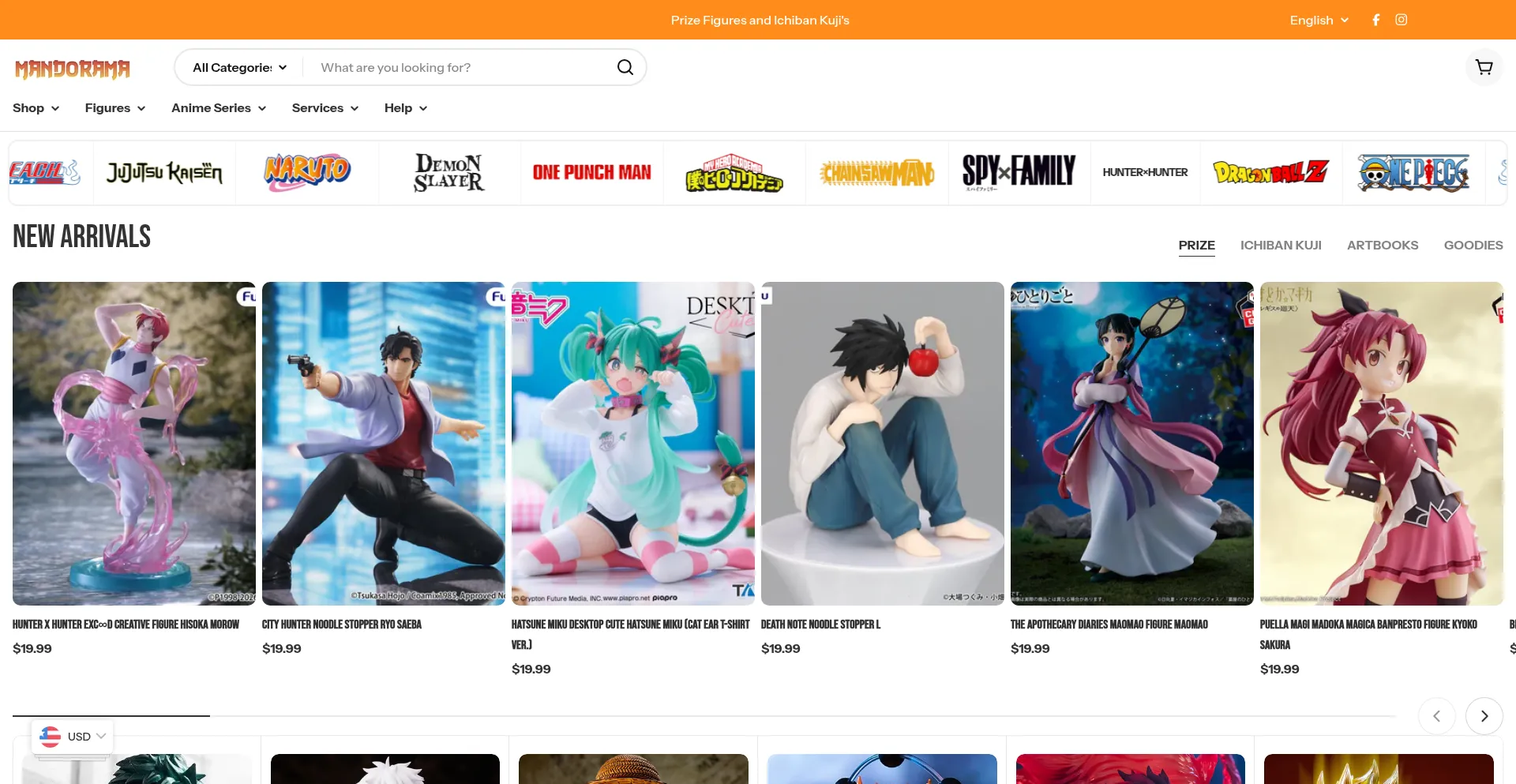Open the USD currency selector
This screenshot has height=784, width=1516.
(73, 737)
